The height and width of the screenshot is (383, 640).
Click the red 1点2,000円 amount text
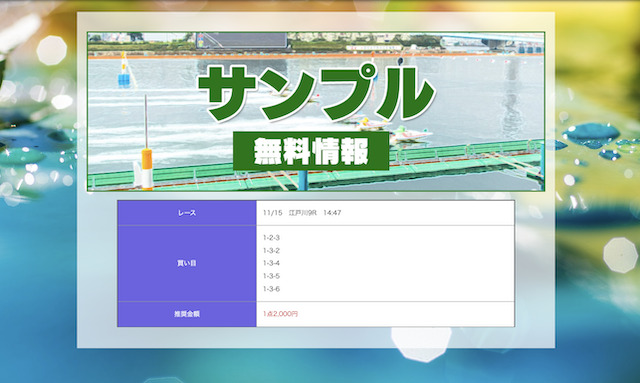tap(280, 314)
